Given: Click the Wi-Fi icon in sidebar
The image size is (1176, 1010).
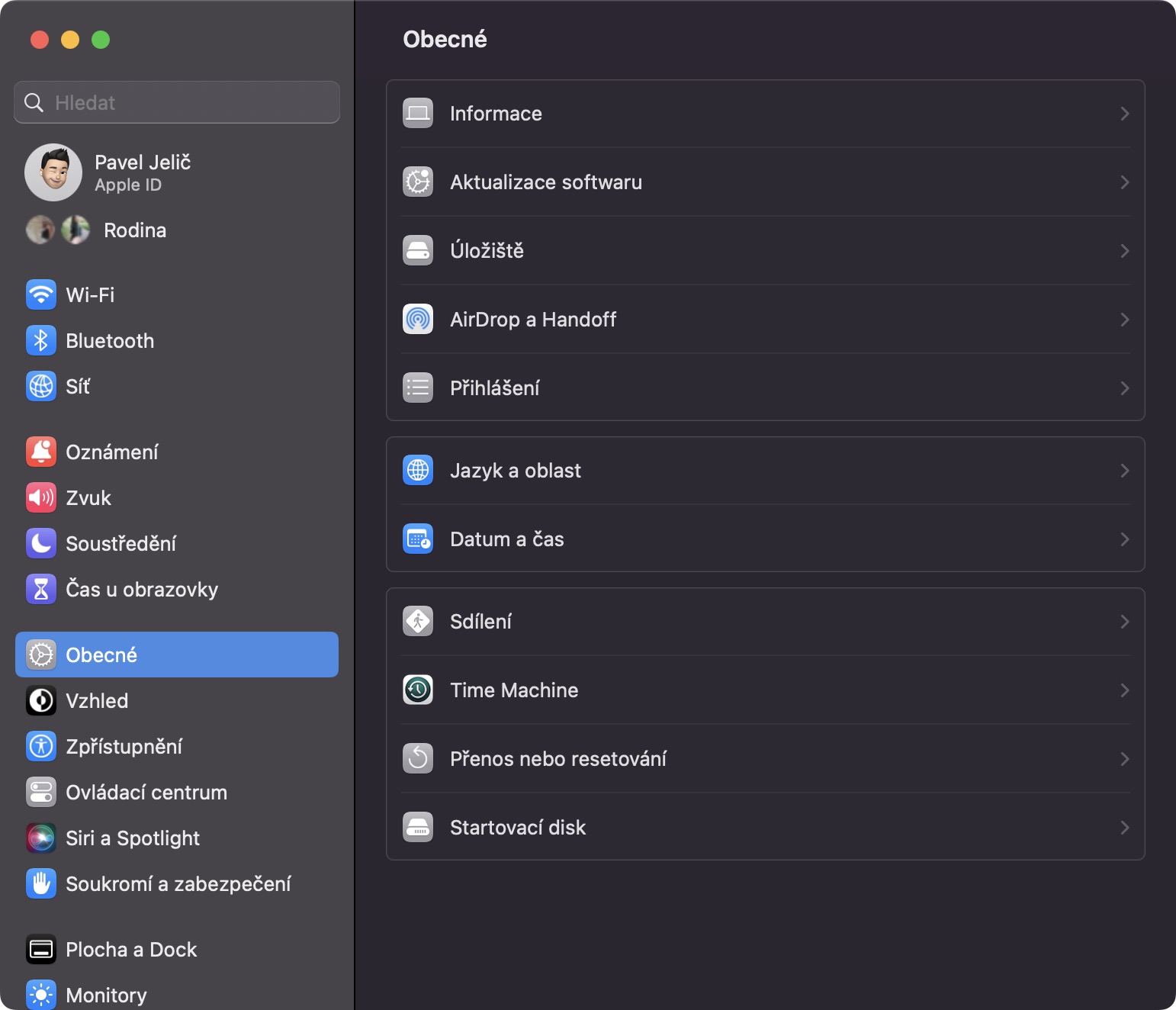Looking at the screenshot, I should coord(41,295).
